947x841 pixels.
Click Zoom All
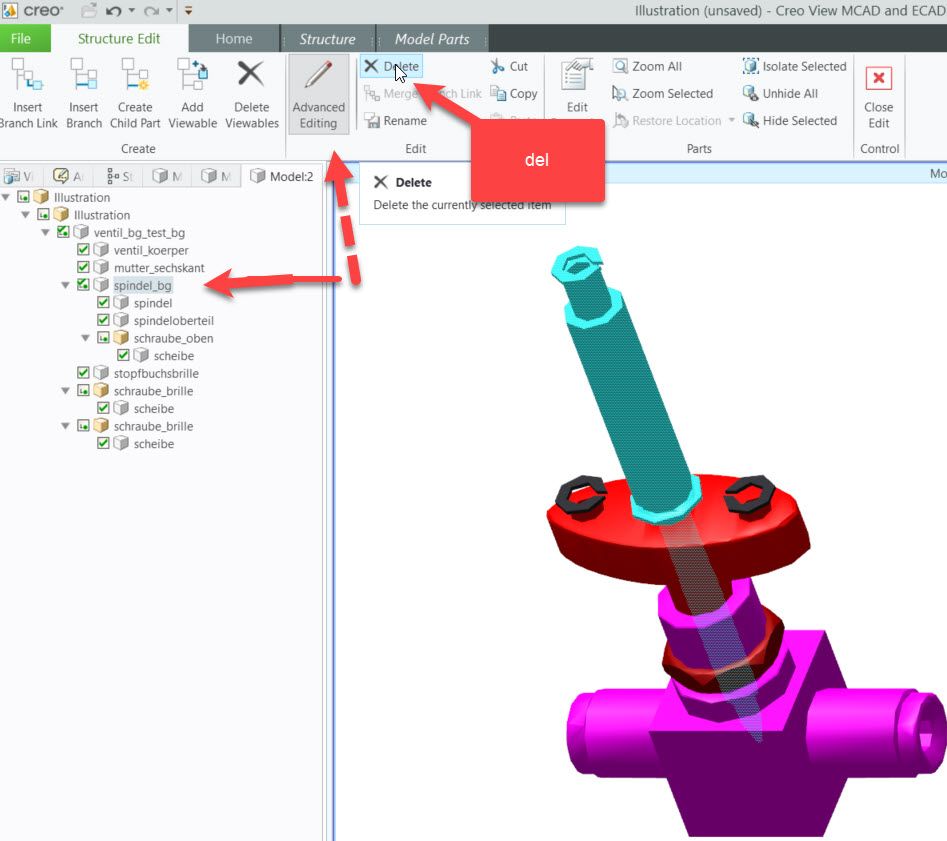pos(647,66)
